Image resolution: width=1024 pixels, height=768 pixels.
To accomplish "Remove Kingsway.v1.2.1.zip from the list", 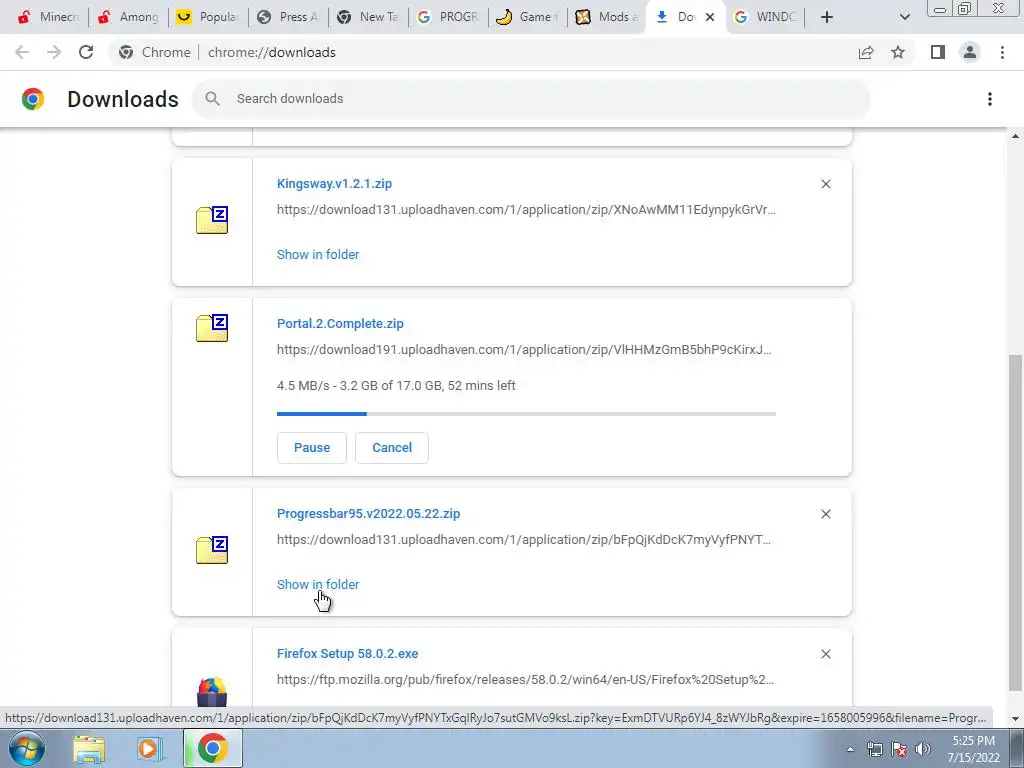I will pyautogui.click(x=826, y=184).
